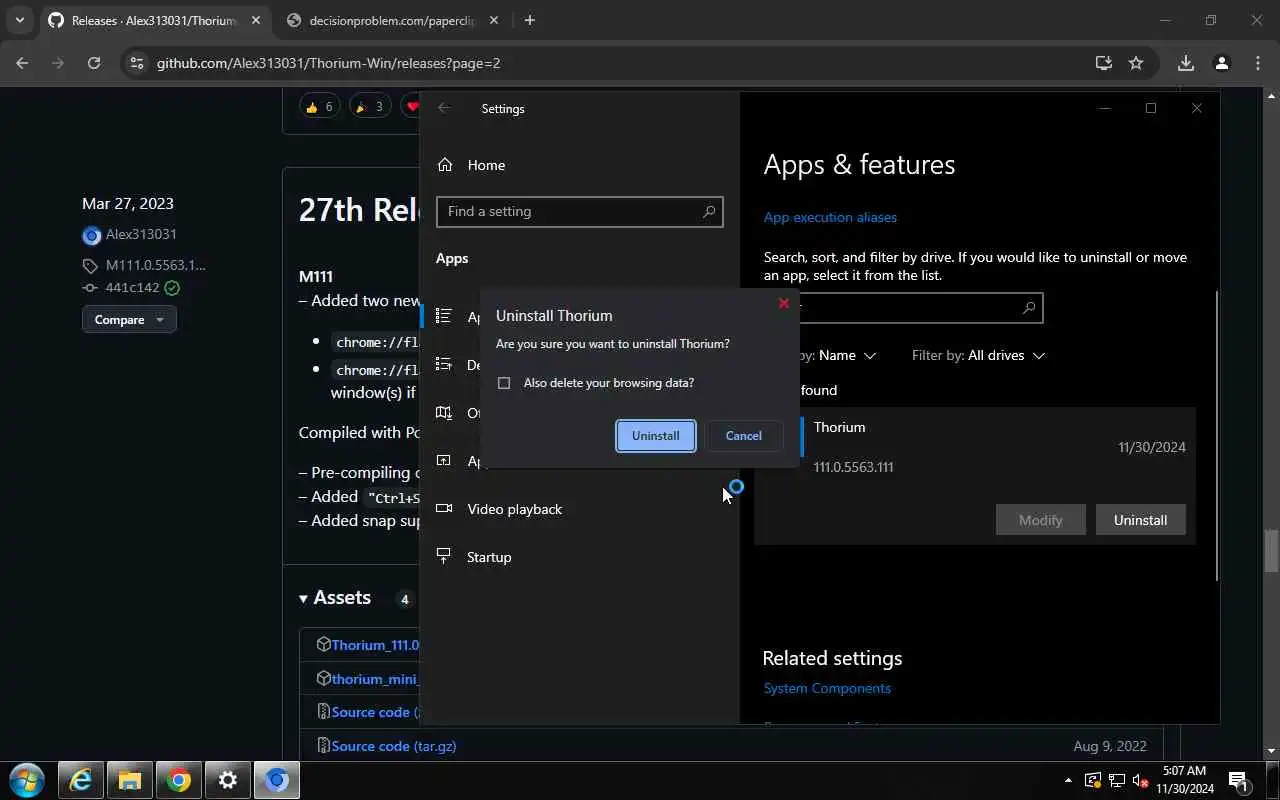
Task: Click the party popper reaction with 3
Action: click(x=369, y=106)
